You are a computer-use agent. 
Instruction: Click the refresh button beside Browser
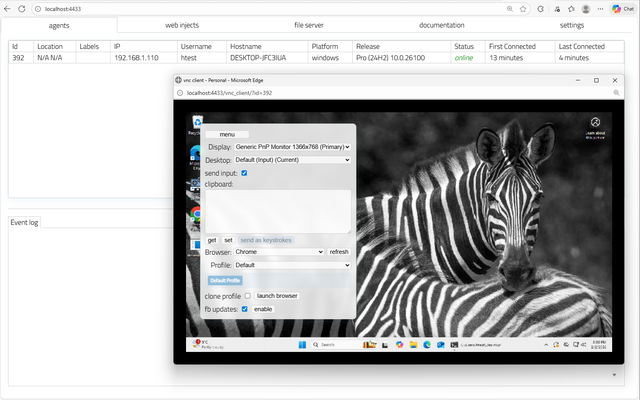click(340, 252)
